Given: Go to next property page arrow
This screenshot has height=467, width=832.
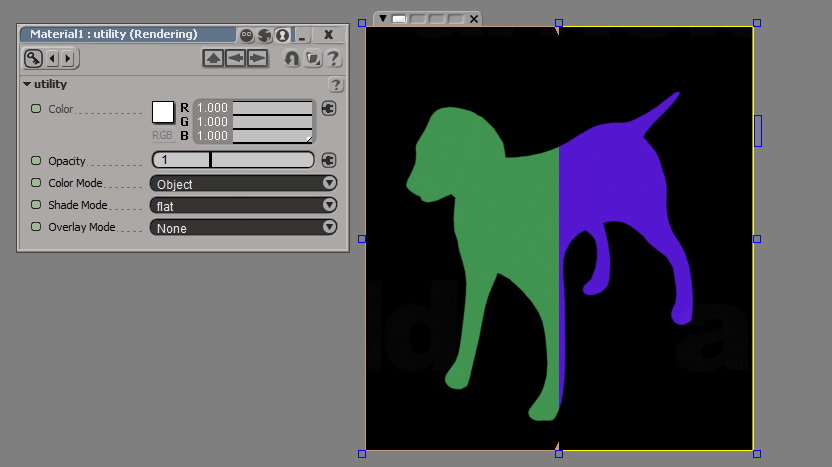Looking at the screenshot, I should [66, 58].
